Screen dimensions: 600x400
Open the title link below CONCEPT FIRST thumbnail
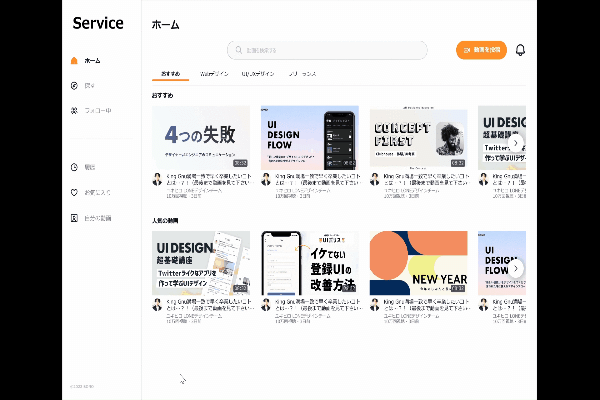click(427, 180)
